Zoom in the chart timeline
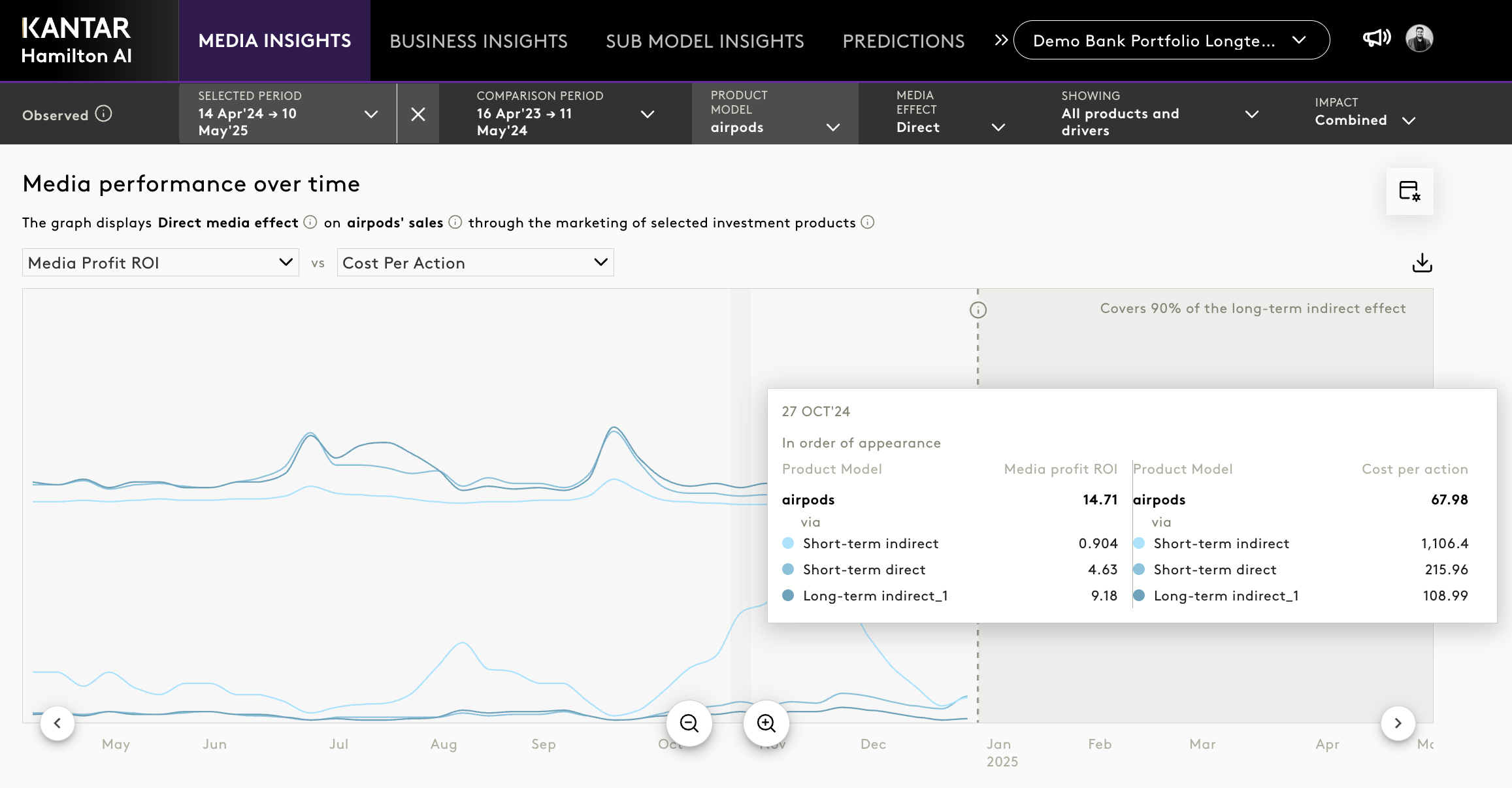This screenshot has width=1512, height=788. (x=766, y=723)
